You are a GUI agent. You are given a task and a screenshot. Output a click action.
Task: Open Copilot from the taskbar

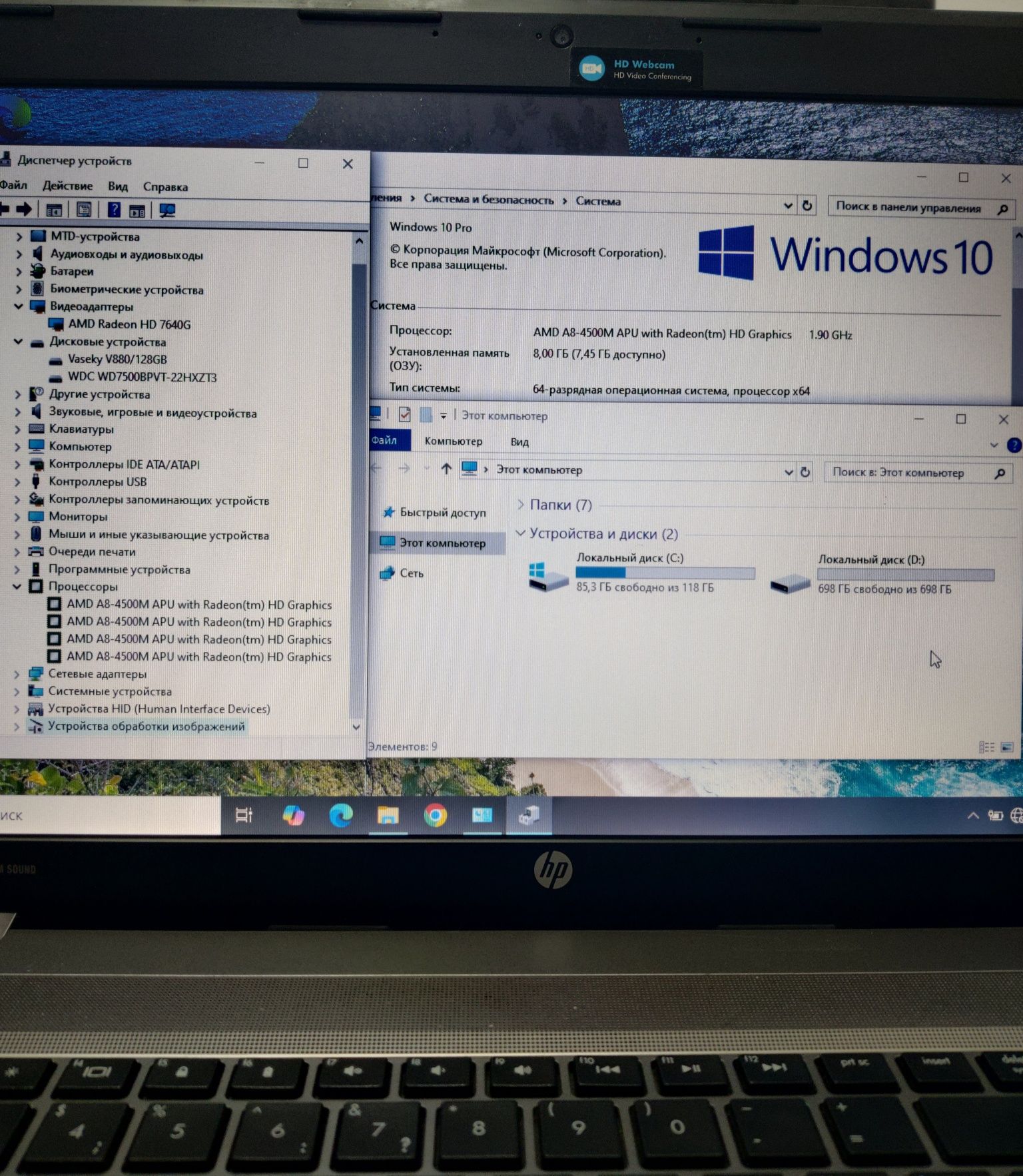click(293, 815)
